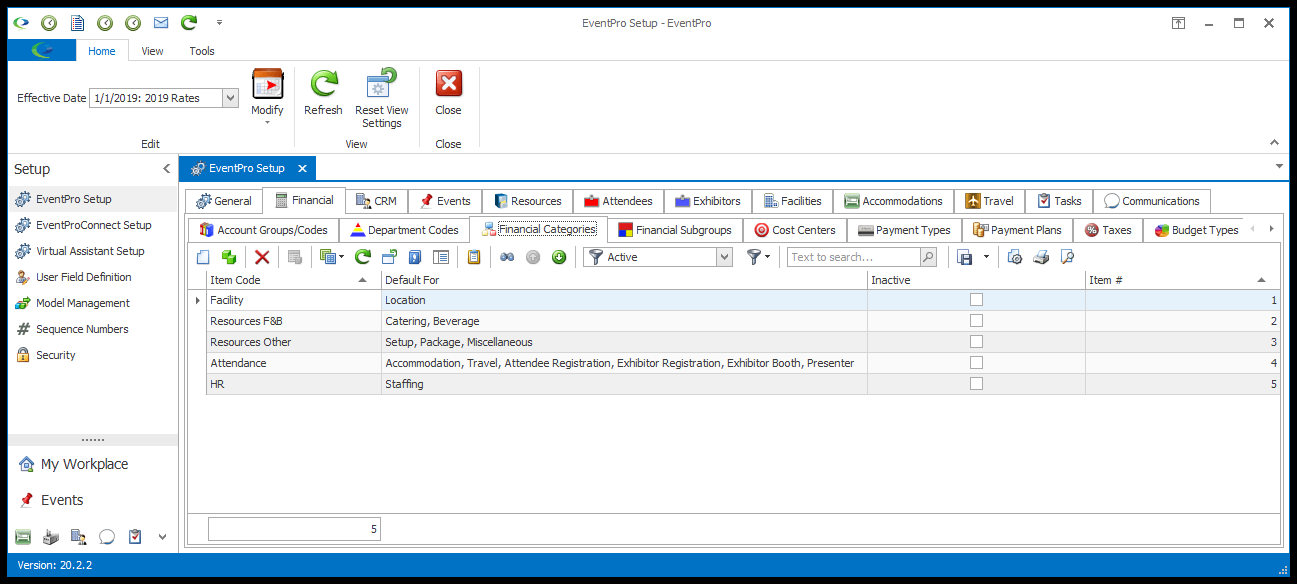Open the Modify dropdown in the ribbon
Viewport: 1297px width, 584px height.
[267, 97]
